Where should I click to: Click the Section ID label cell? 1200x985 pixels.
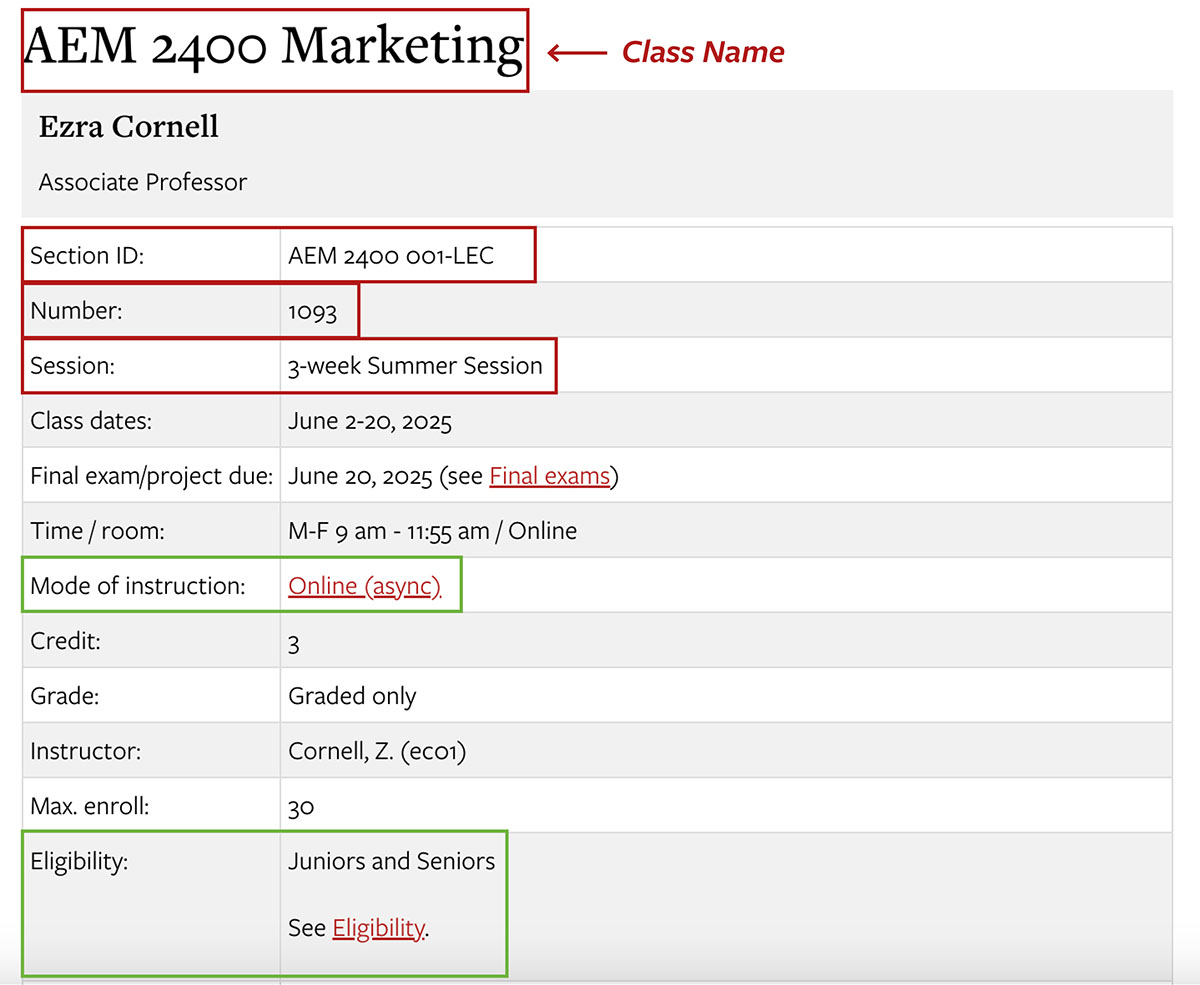coord(87,256)
